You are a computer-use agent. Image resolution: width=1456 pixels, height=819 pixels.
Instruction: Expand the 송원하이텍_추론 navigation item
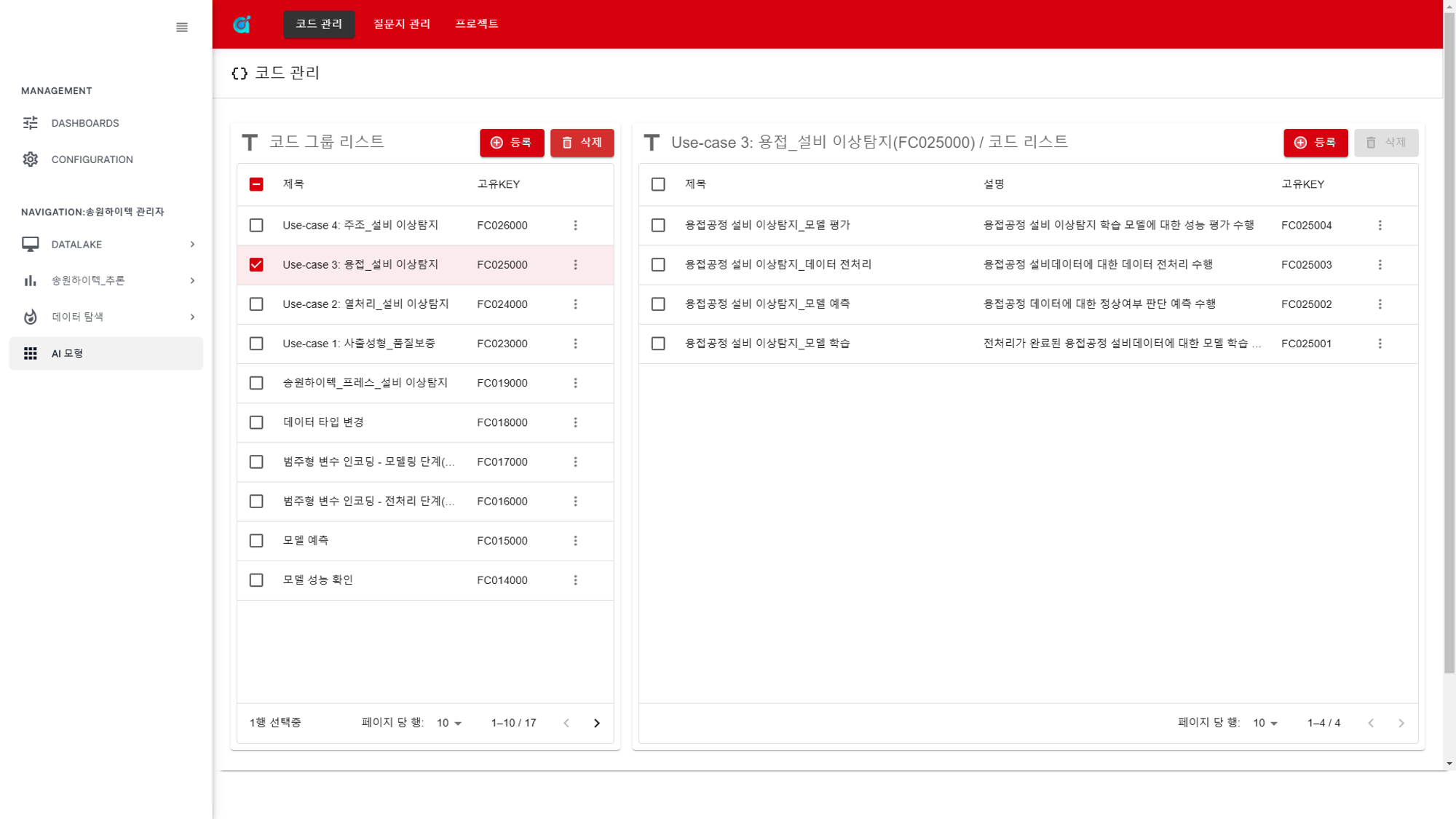point(192,280)
